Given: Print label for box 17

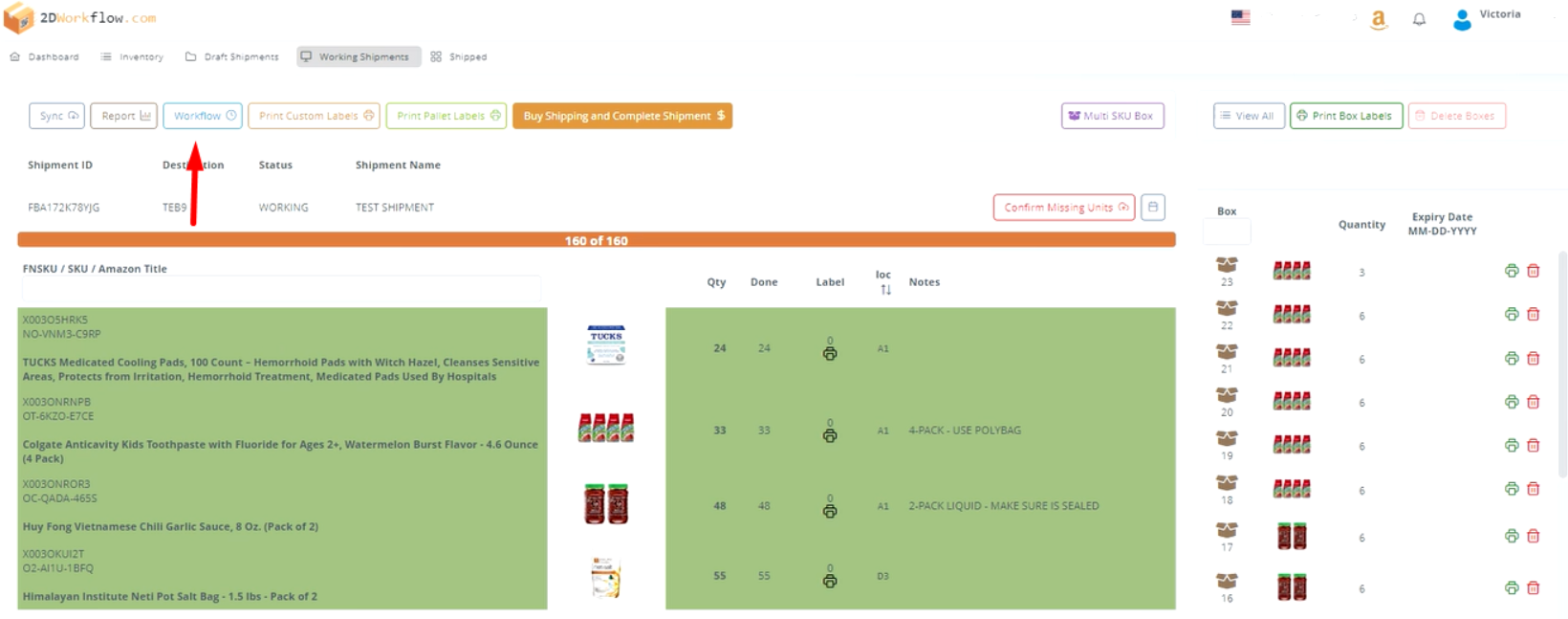Looking at the screenshot, I should tap(1512, 536).
